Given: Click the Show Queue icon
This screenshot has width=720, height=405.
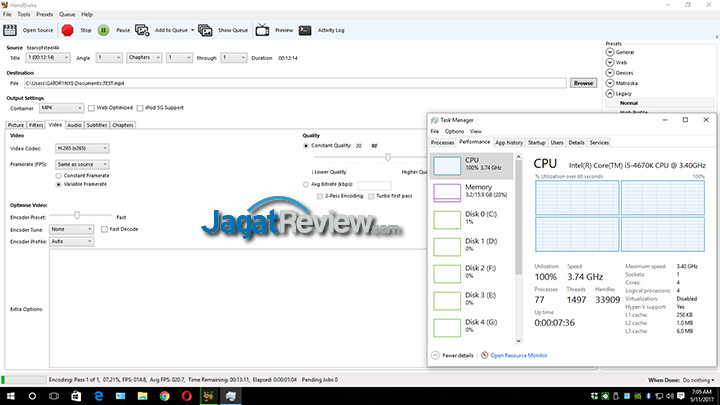Looking at the screenshot, I should pyautogui.click(x=205, y=30).
